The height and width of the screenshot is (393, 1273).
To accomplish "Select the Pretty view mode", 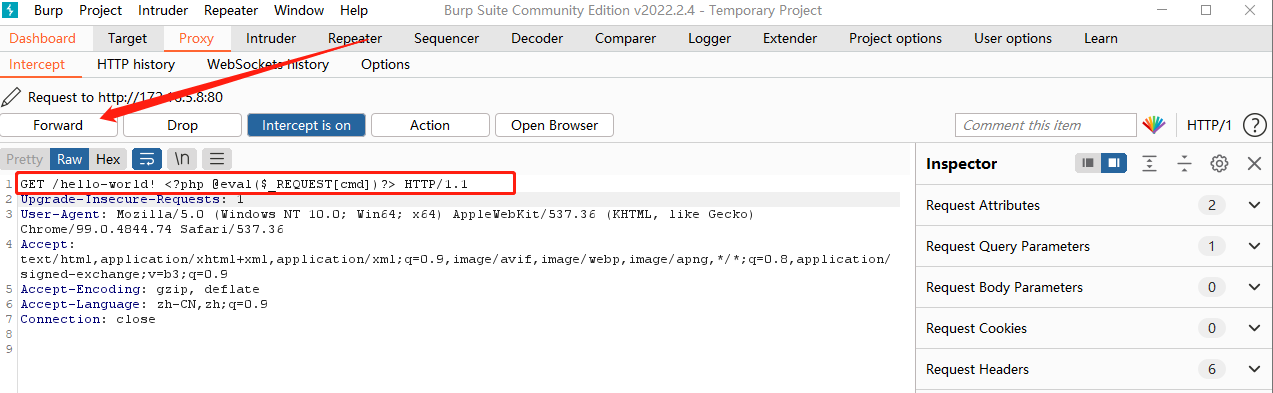I will (25, 159).
